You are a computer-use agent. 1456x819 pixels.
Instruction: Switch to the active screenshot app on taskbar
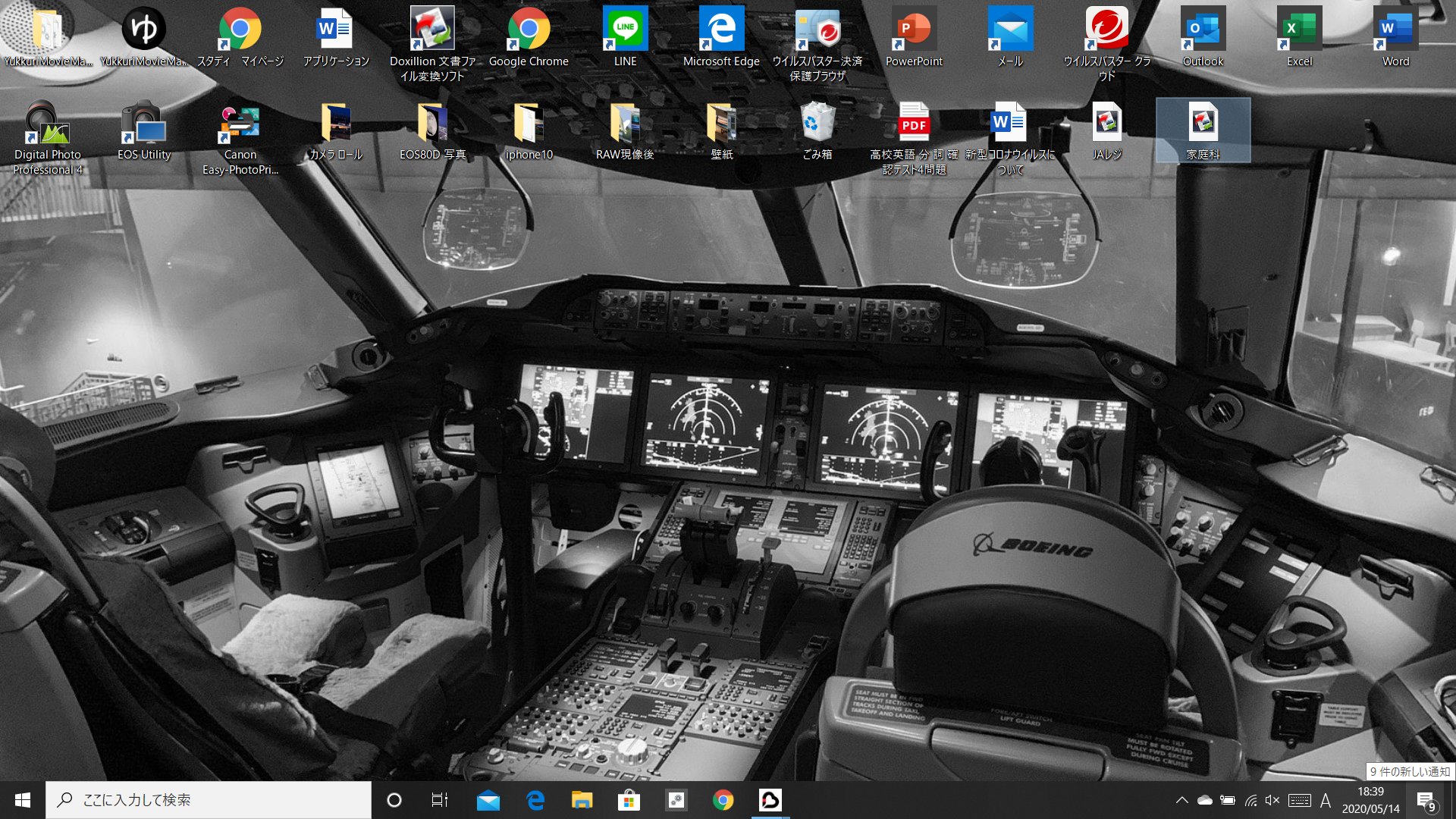[770, 800]
